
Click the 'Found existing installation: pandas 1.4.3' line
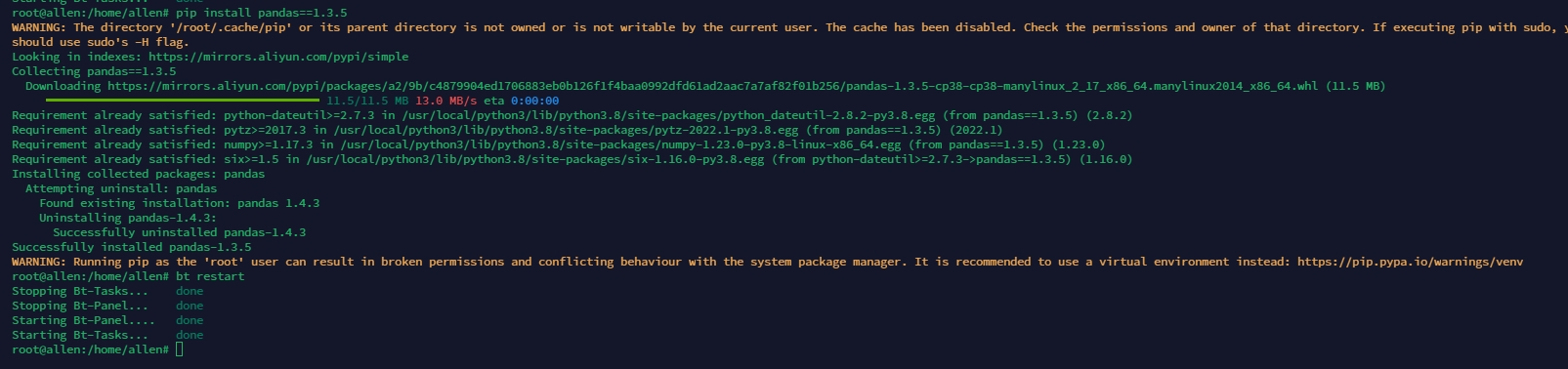180,203
